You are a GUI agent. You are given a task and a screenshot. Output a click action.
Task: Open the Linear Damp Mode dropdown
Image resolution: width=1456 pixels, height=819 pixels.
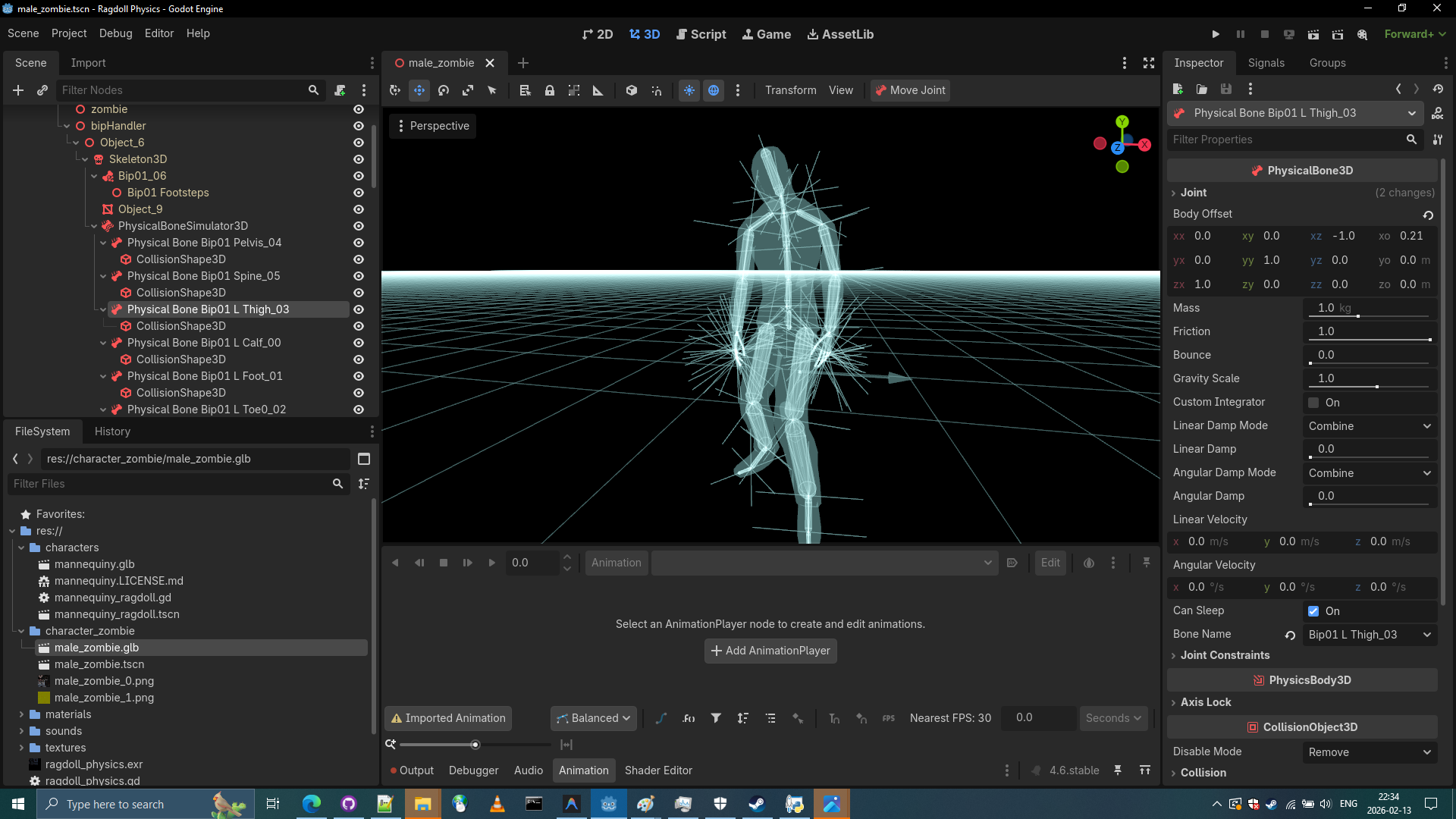click(1369, 426)
